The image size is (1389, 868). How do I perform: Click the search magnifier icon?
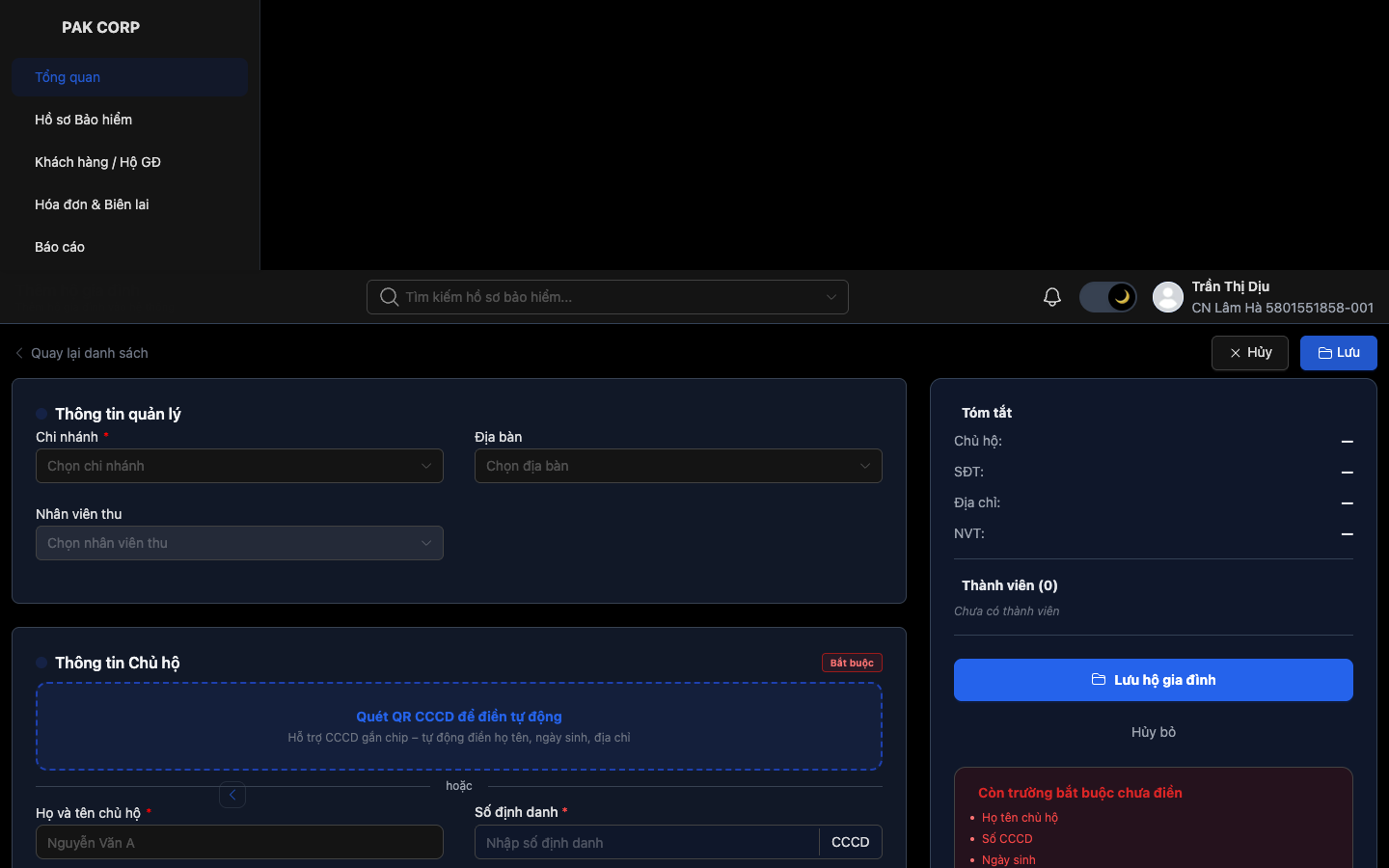(x=389, y=297)
